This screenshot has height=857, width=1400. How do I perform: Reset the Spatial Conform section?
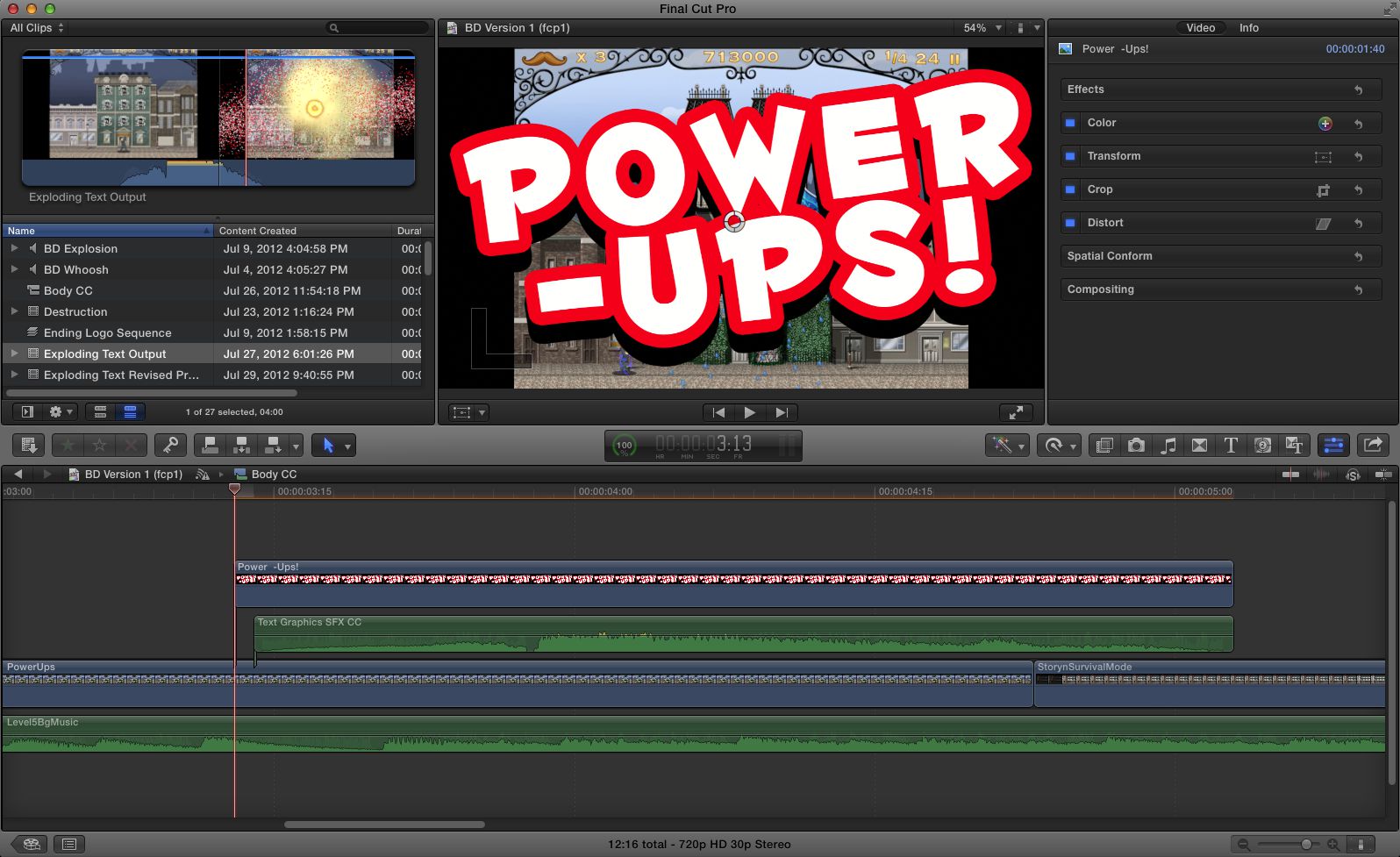(x=1358, y=256)
